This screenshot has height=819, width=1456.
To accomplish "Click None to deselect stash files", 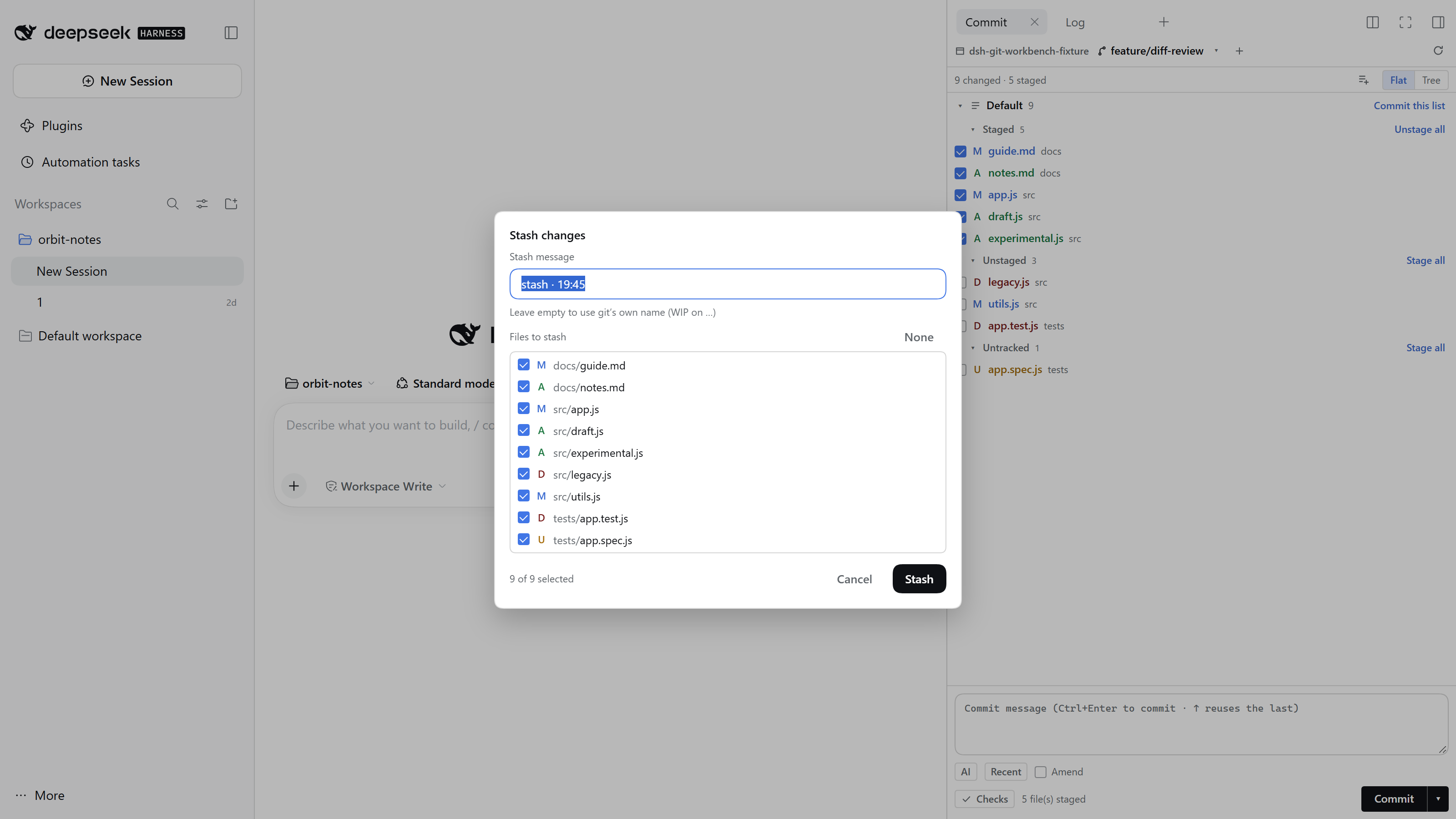I will (919, 337).
